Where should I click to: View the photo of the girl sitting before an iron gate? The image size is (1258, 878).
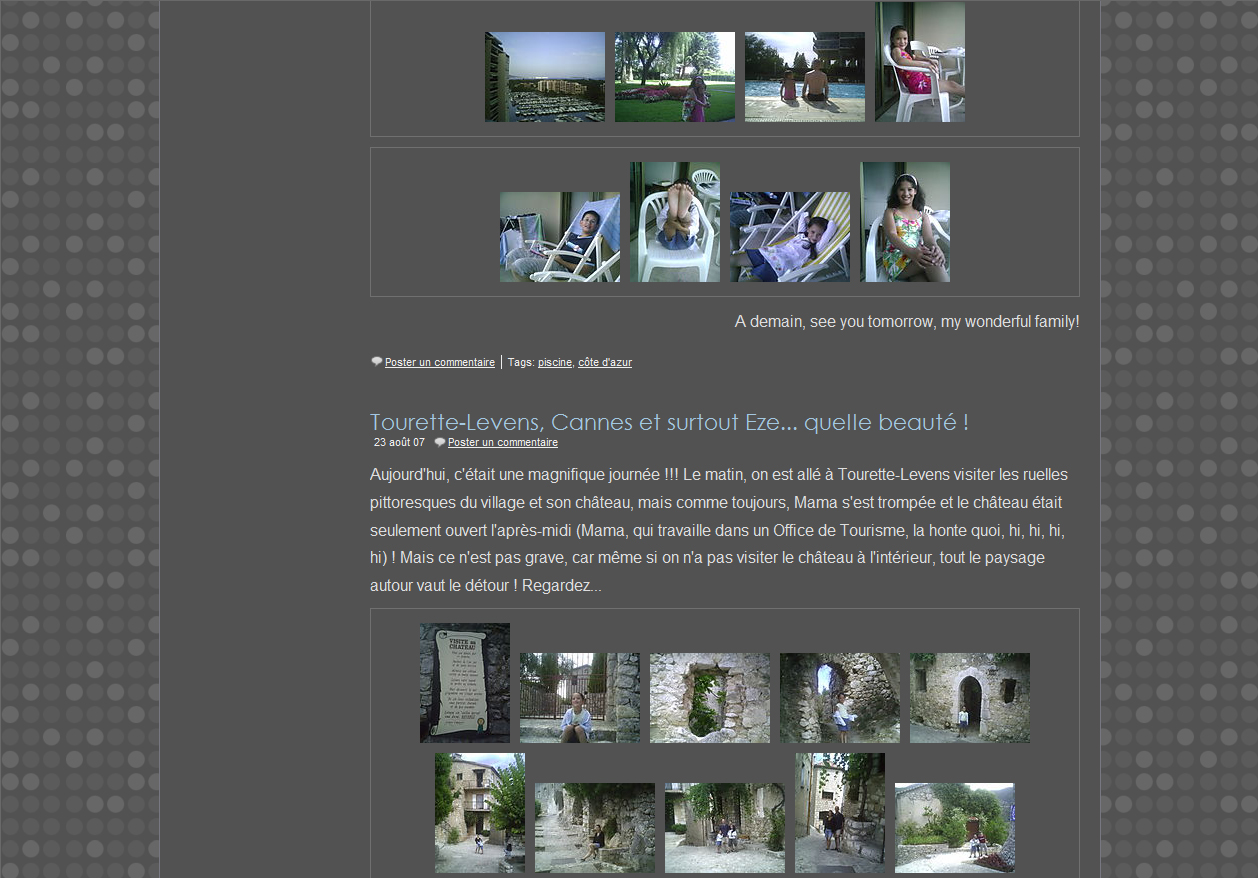(x=579, y=698)
